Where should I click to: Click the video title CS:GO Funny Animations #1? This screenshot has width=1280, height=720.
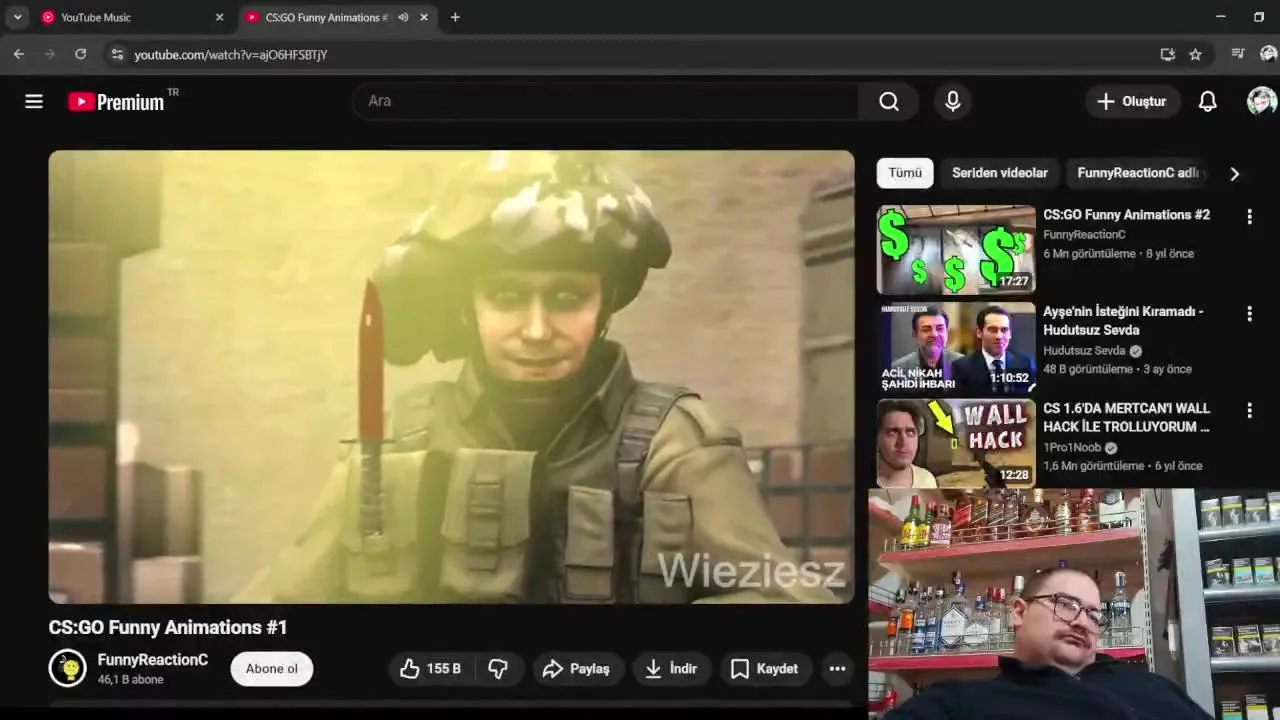coord(168,628)
